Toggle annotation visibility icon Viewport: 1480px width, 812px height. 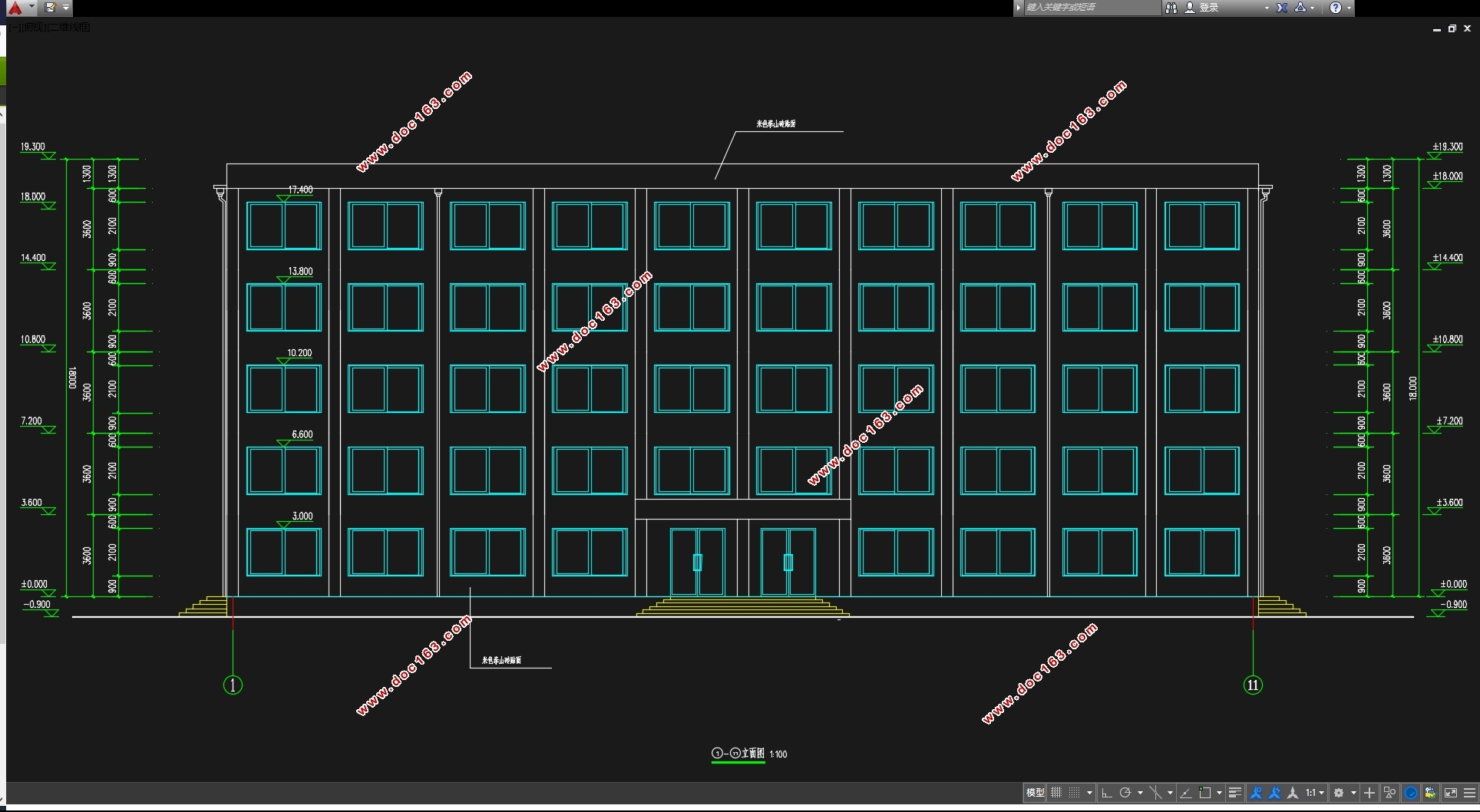(1256, 793)
